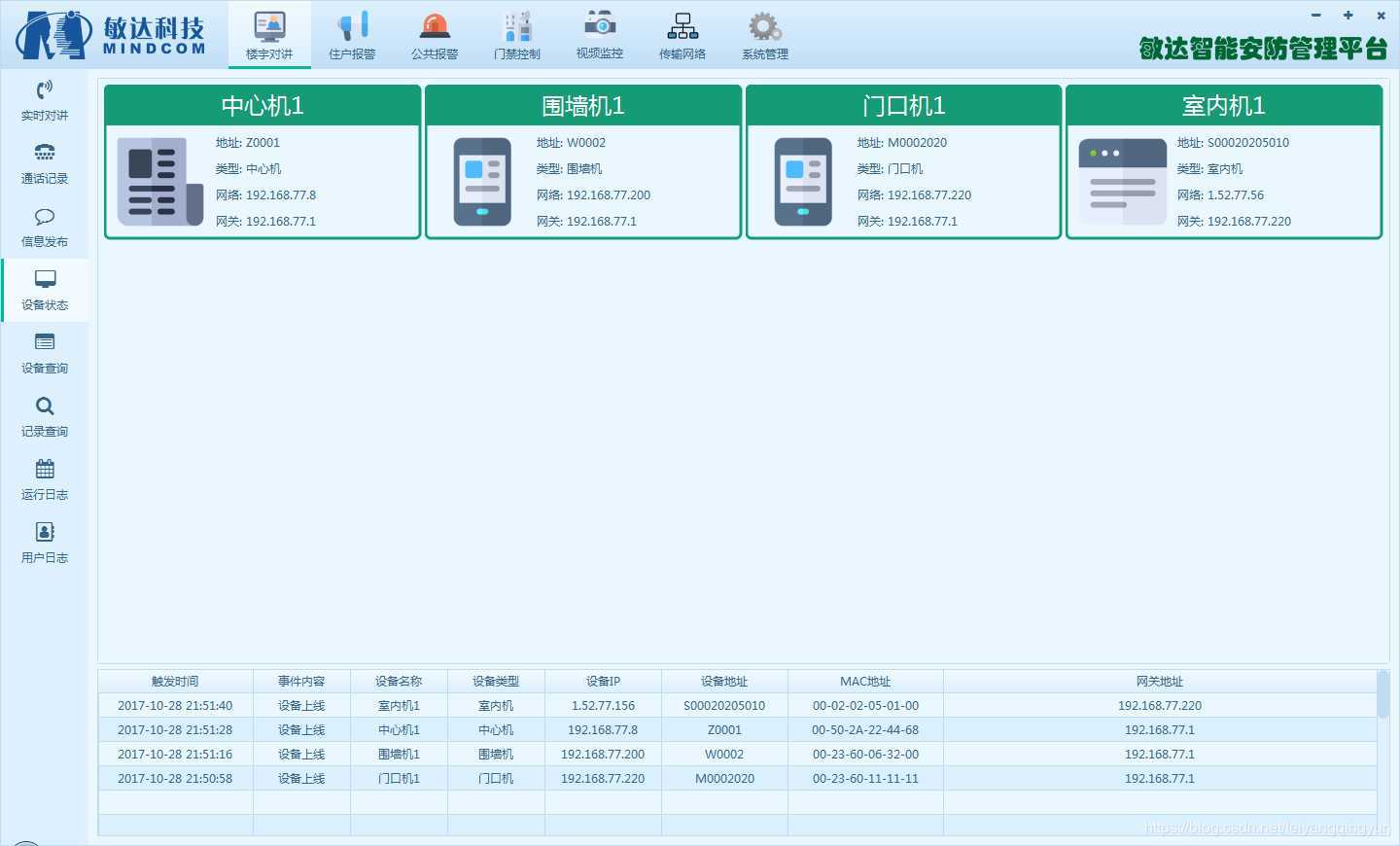Screen dimensions: 1400x846
Task: Click 中心机1 address text Z0001
Action: [x=262, y=142]
